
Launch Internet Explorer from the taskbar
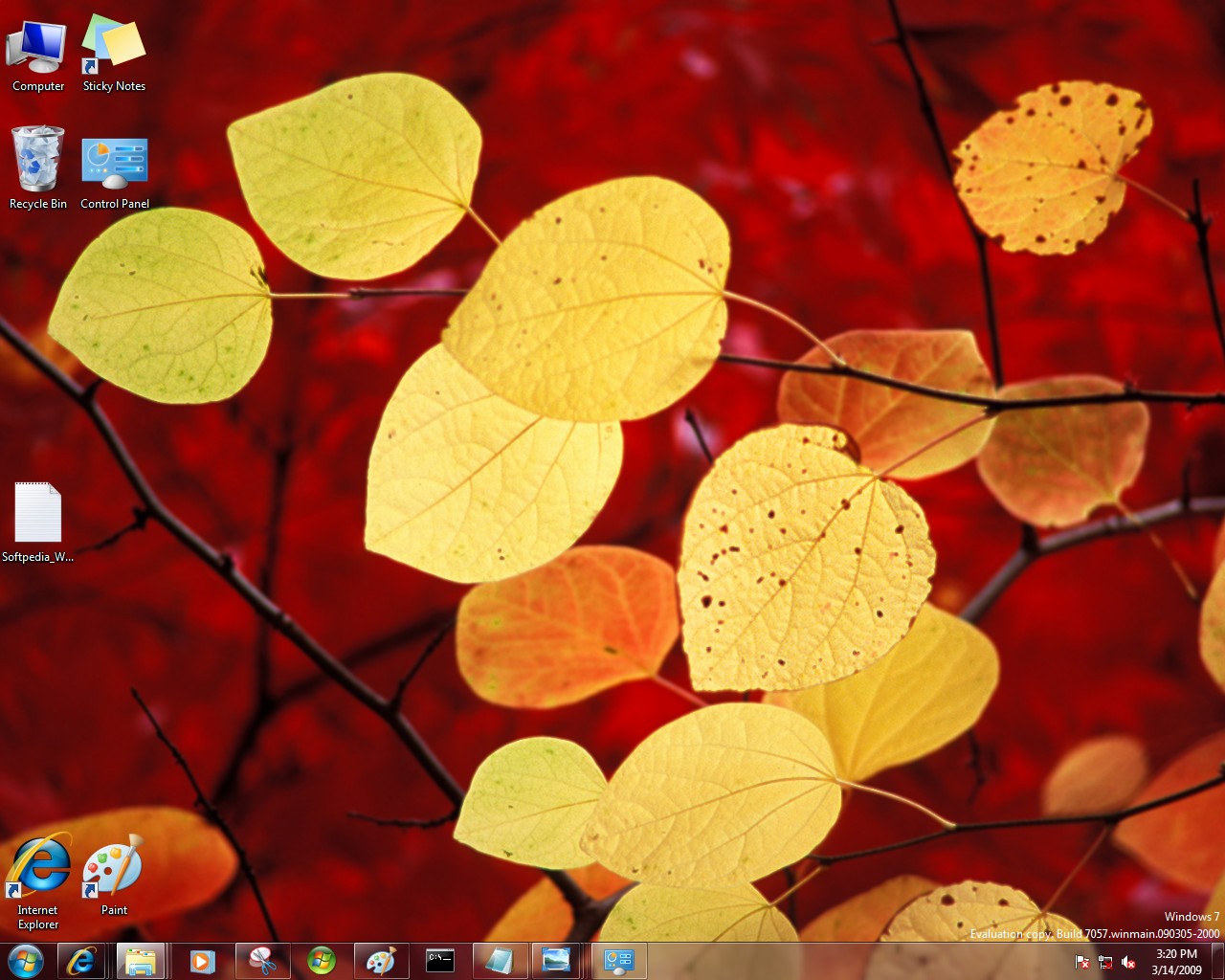[x=82, y=960]
